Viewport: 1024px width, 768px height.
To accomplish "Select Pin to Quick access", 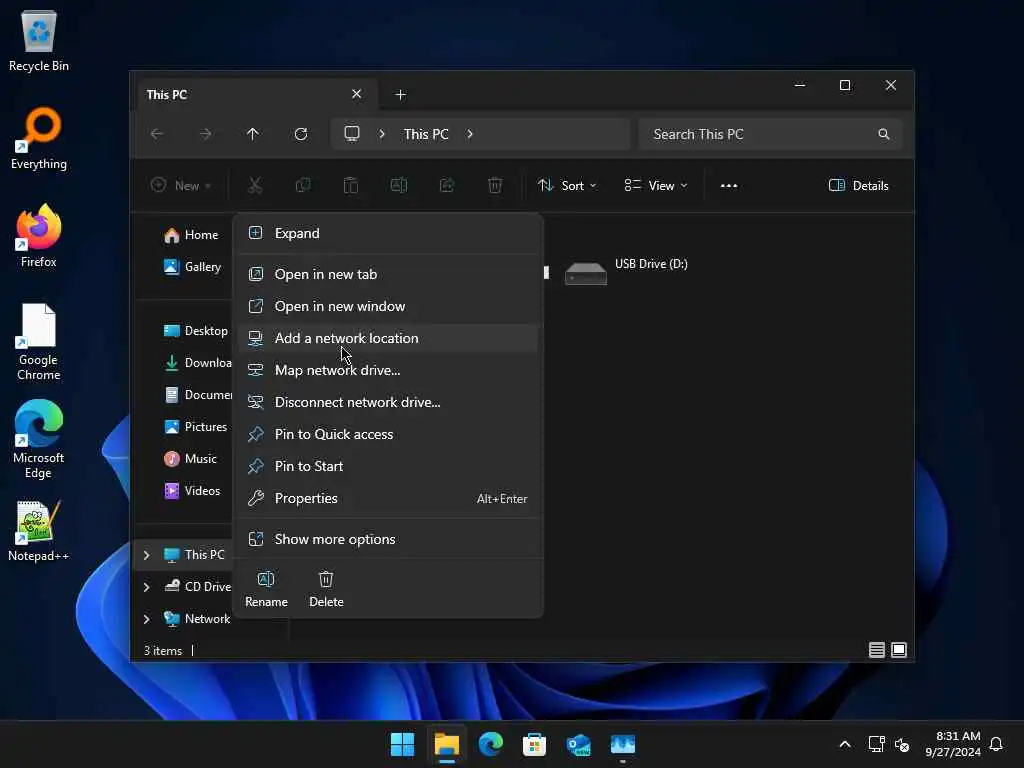I will click(x=388, y=434).
